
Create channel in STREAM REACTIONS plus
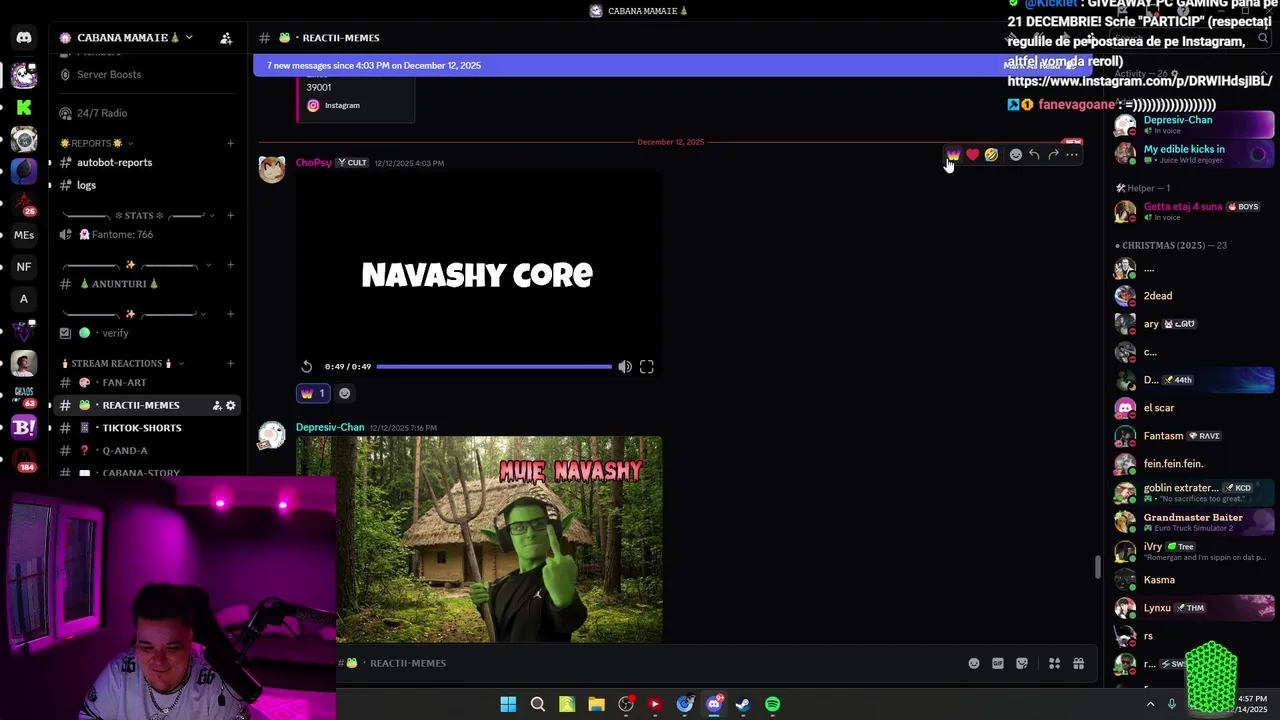pos(230,363)
